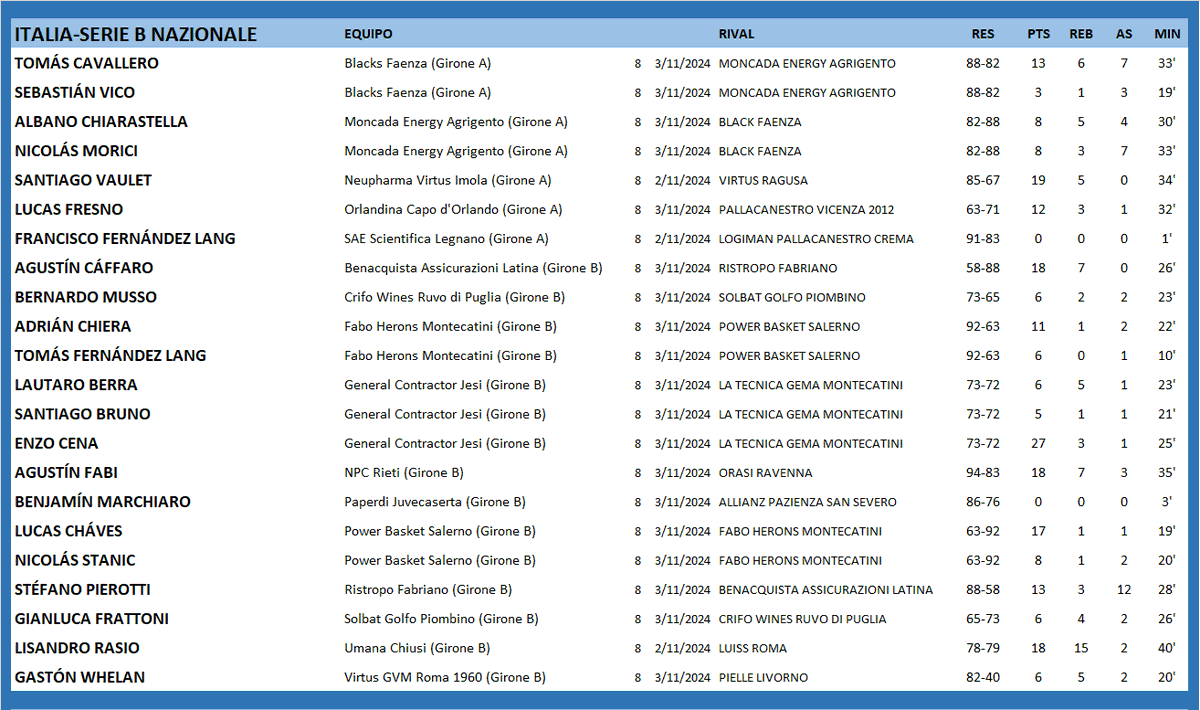Image resolution: width=1200 pixels, height=710 pixels.
Task: Click player name LUCAS CHÁVES
Action: (71, 531)
